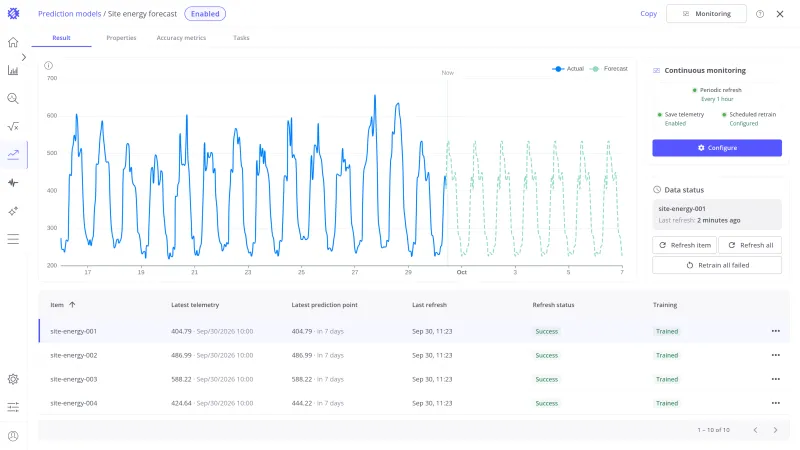Click the help question mark icon

760,14
